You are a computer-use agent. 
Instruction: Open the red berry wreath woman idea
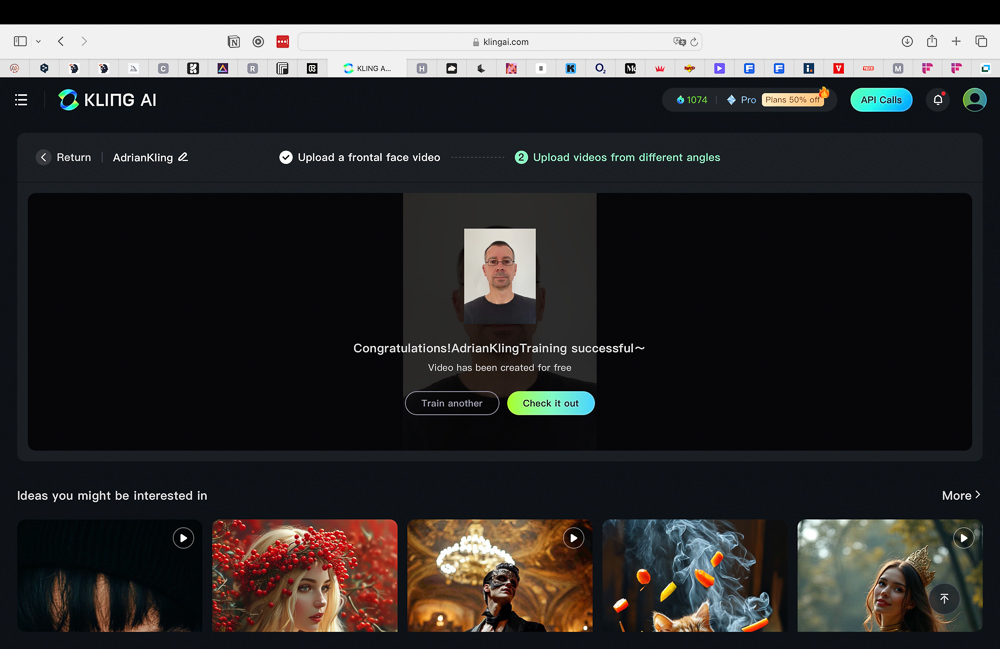(304, 575)
